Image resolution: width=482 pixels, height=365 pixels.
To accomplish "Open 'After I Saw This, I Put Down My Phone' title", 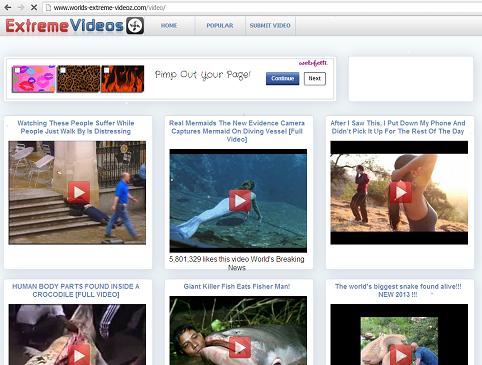I will coord(398,127).
